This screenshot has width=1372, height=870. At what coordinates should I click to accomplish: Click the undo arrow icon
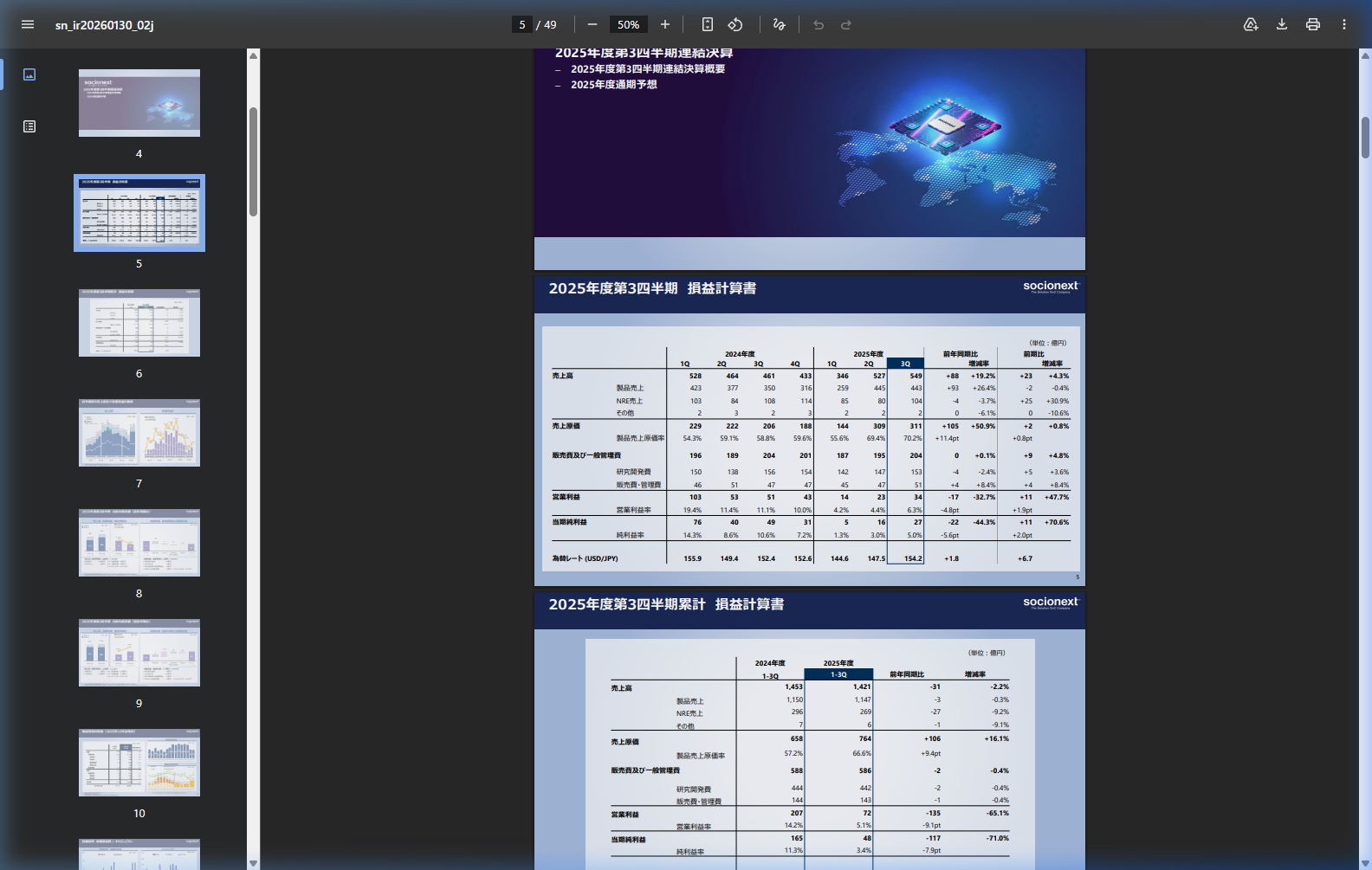[x=819, y=24]
